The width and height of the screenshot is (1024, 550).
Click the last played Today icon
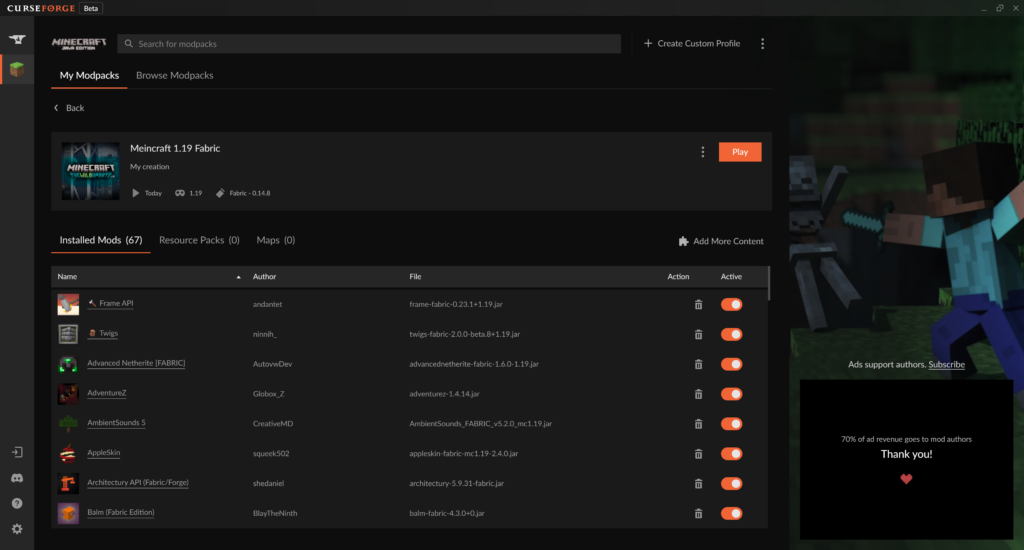pos(136,193)
